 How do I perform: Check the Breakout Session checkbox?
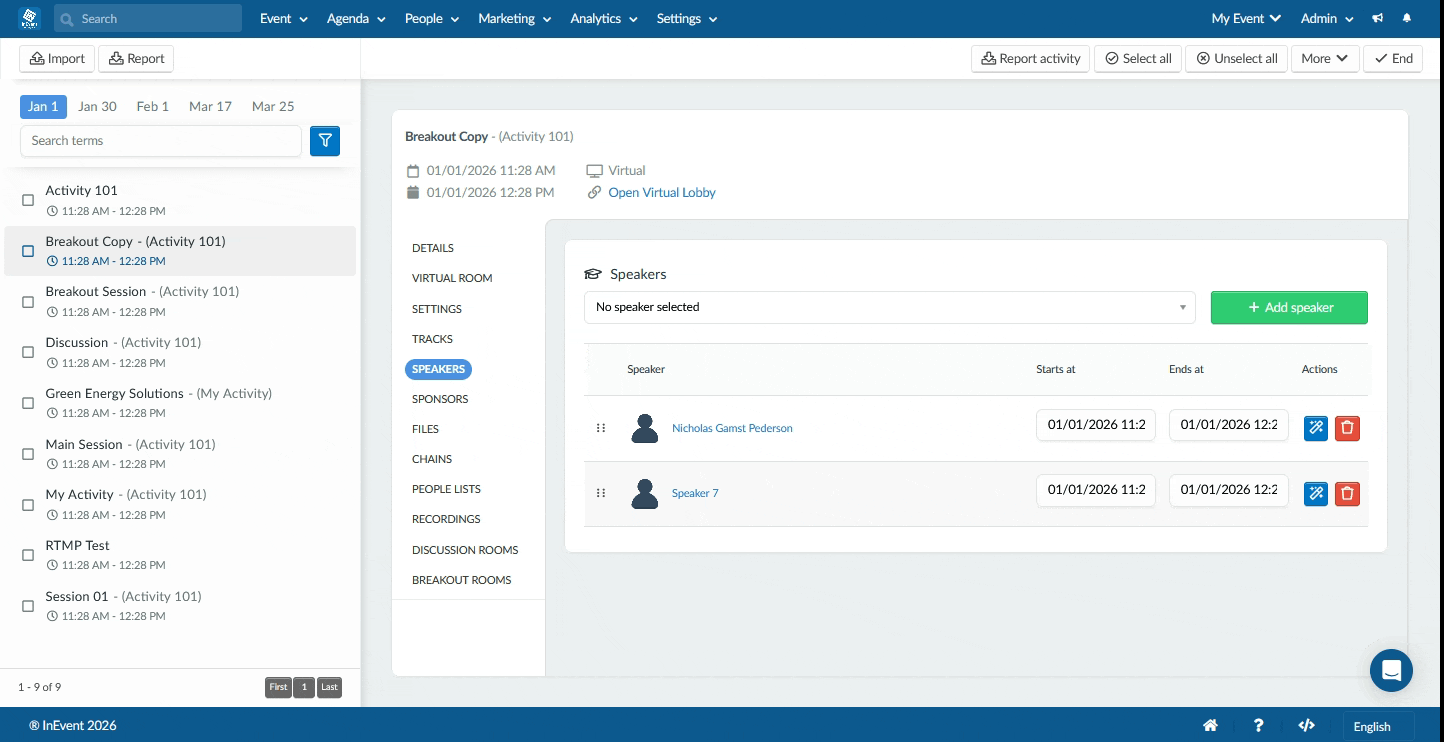(x=28, y=302)
